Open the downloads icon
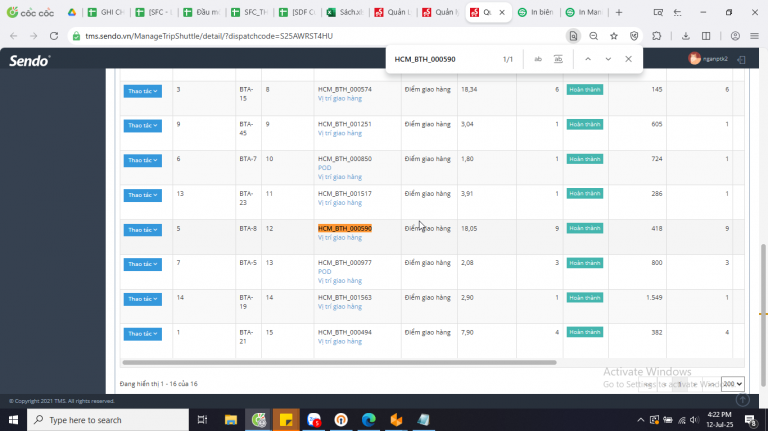 tap(686, 36)
